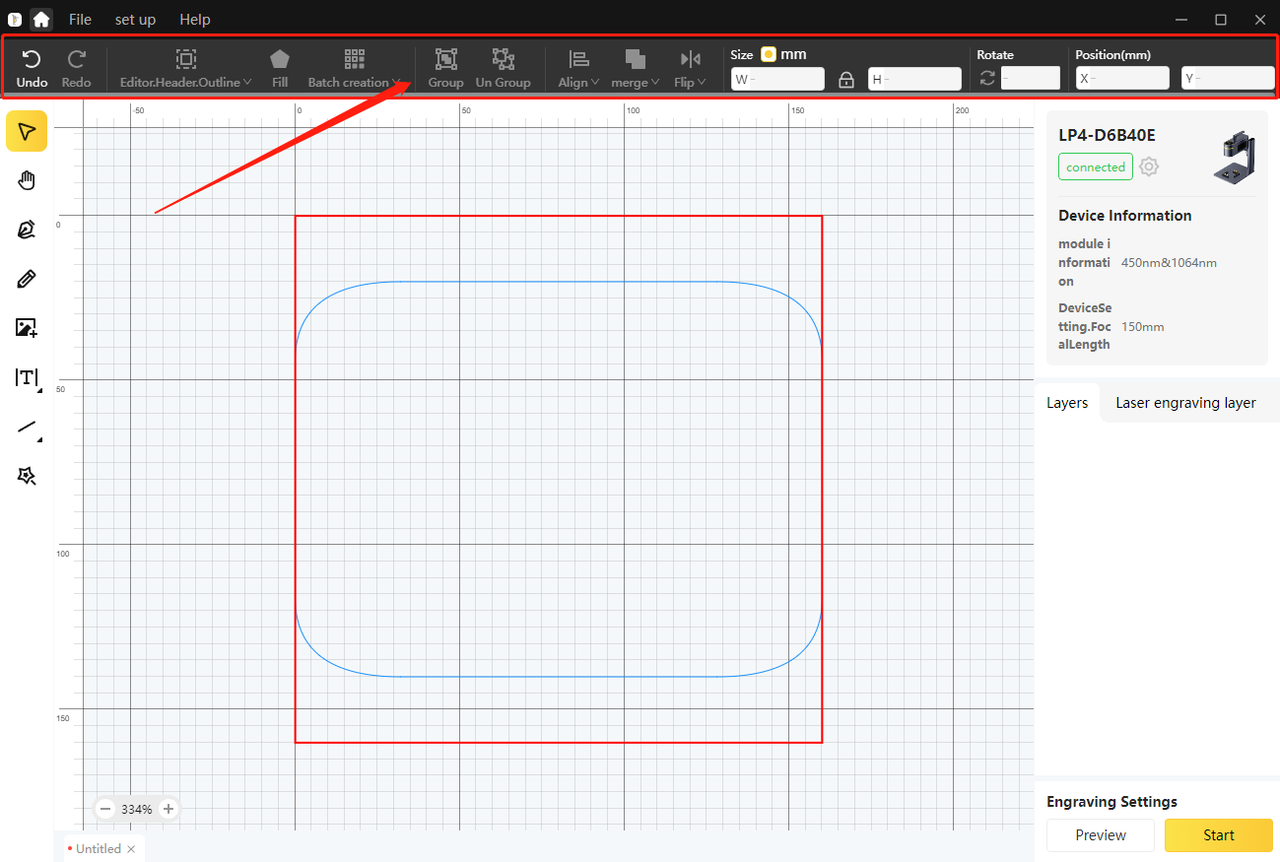Click the connected status badge
This screenshot has height=862, width=1280.
1095,167
